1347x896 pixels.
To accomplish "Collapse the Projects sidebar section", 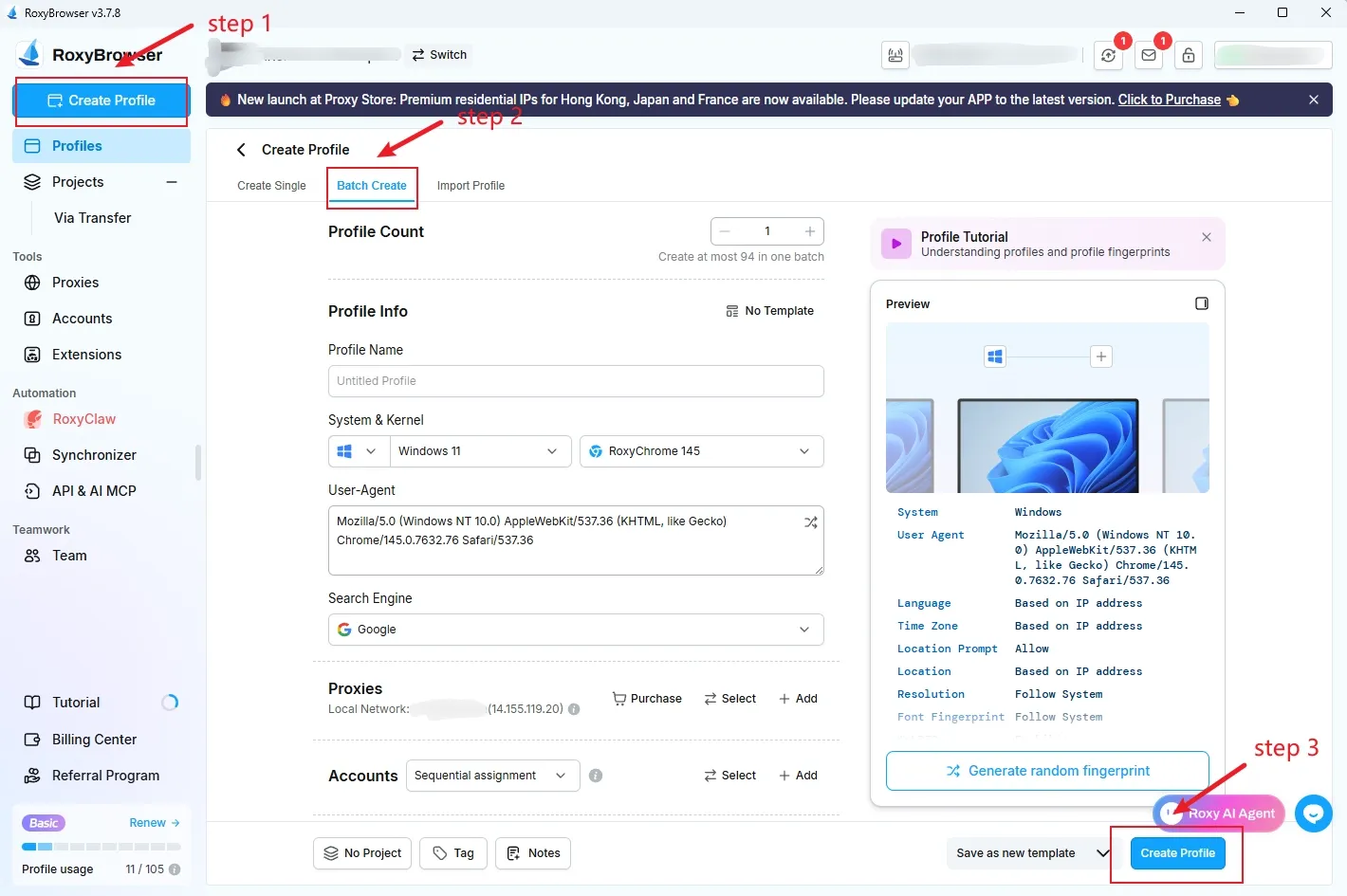I will [x=172, y=181].
